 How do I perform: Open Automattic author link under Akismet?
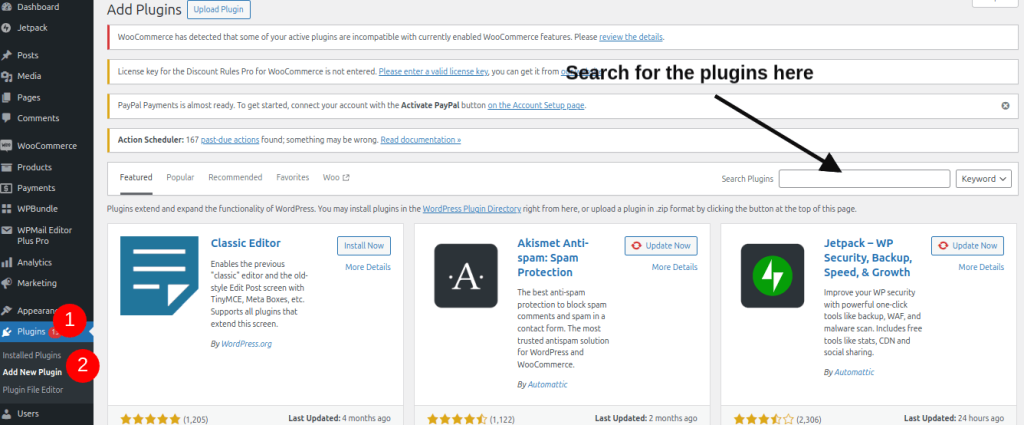coord(547,385)
